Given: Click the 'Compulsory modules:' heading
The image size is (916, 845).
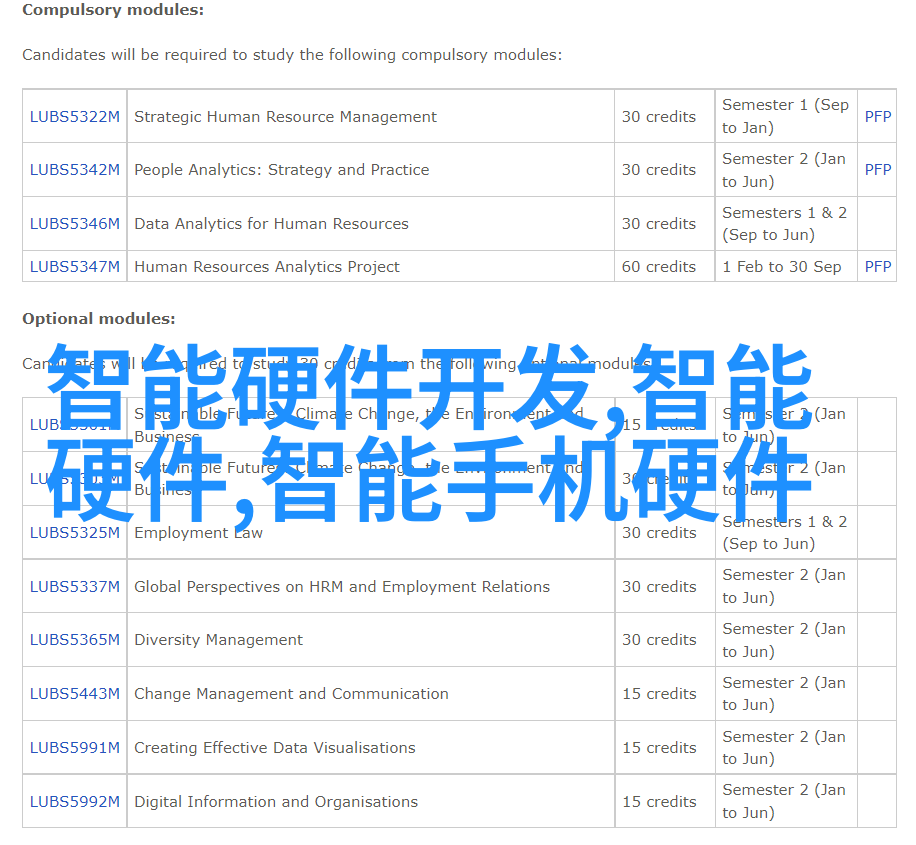Looking at the screenshot, I should [113, 10].
